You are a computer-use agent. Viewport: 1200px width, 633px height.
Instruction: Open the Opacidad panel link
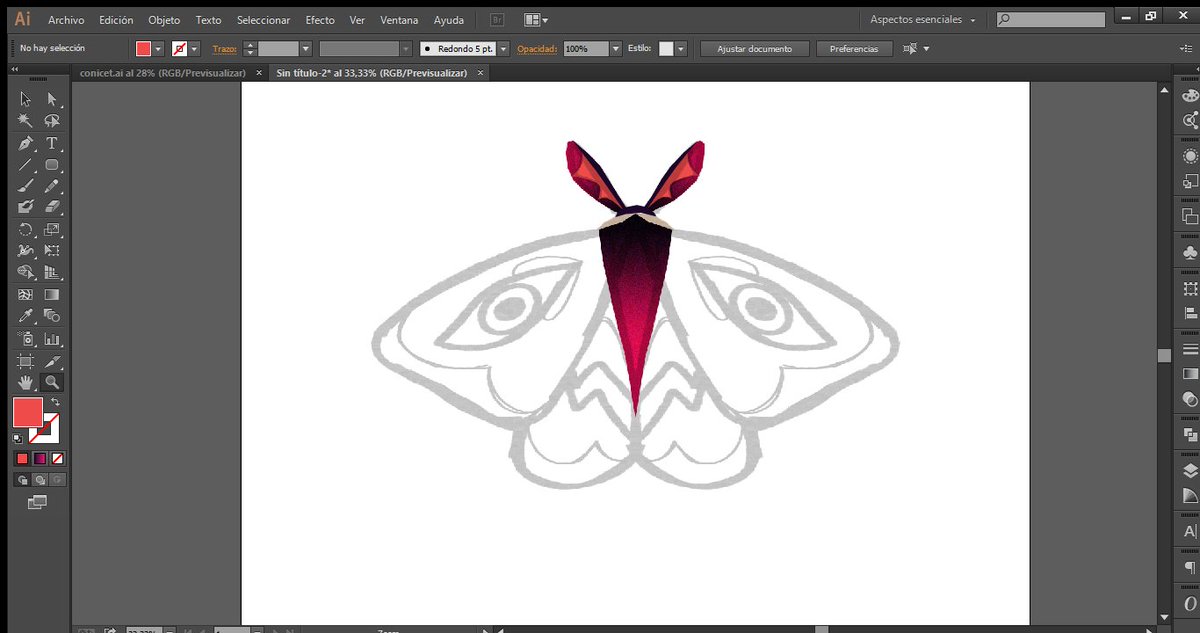pyautogui.click(x=537, y=49)
